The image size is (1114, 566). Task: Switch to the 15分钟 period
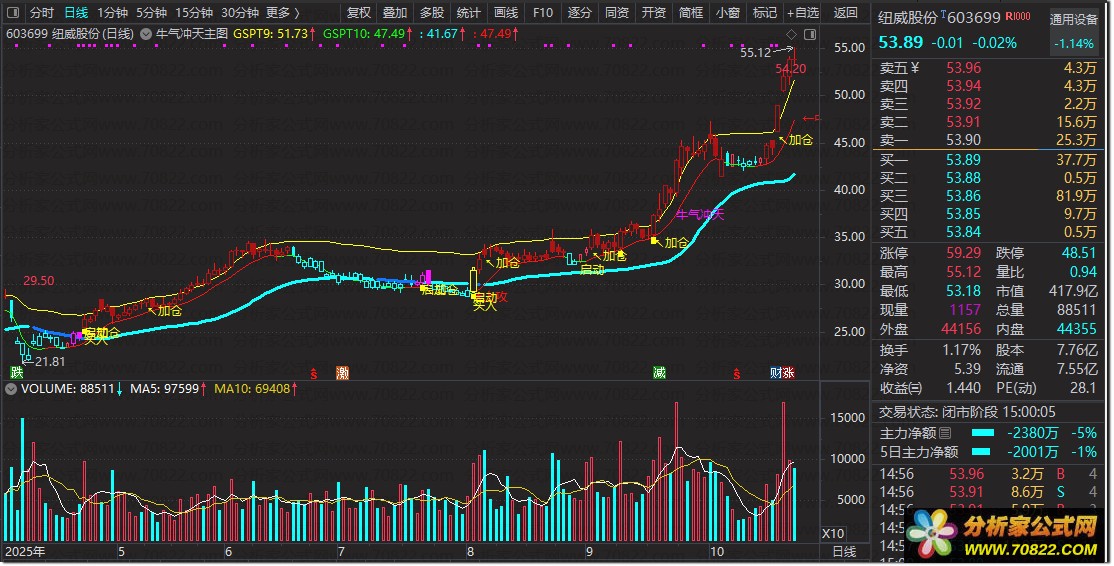(x=194, y=13)
